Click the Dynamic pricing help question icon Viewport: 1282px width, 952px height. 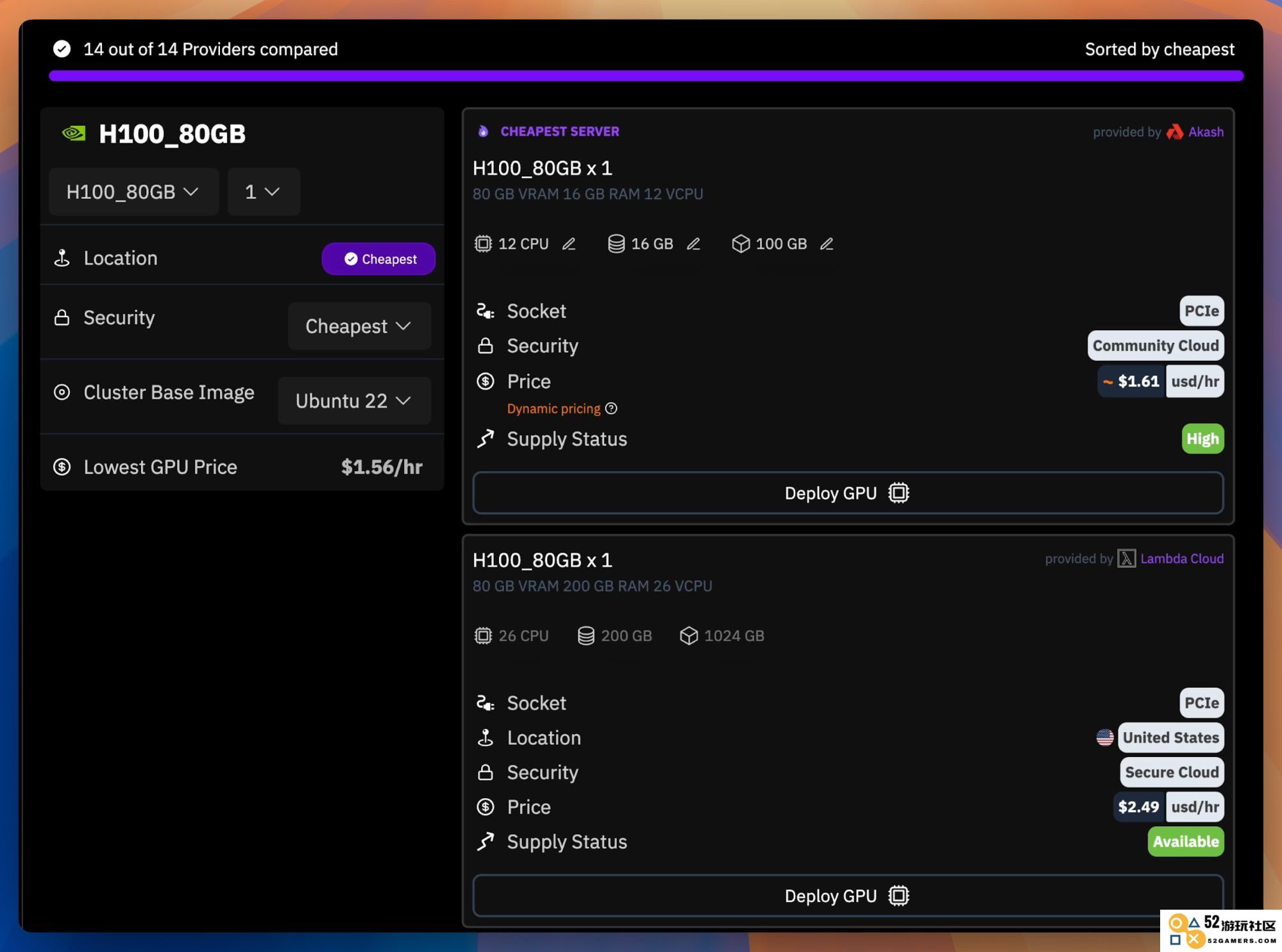[611, 408]
